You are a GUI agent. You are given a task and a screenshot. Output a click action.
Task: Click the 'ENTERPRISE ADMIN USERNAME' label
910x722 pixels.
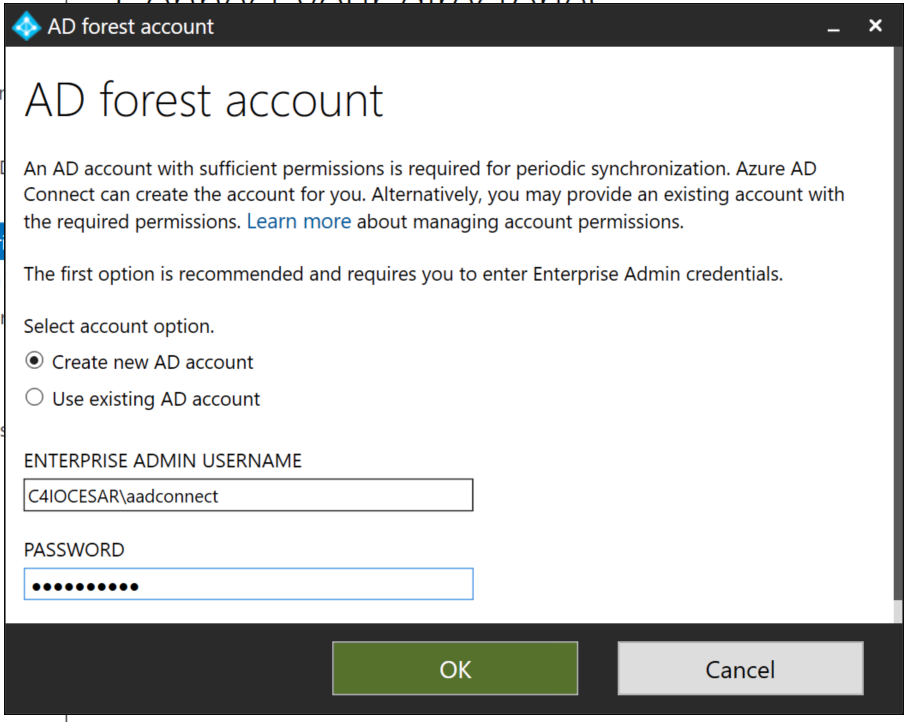coord(163,461)
